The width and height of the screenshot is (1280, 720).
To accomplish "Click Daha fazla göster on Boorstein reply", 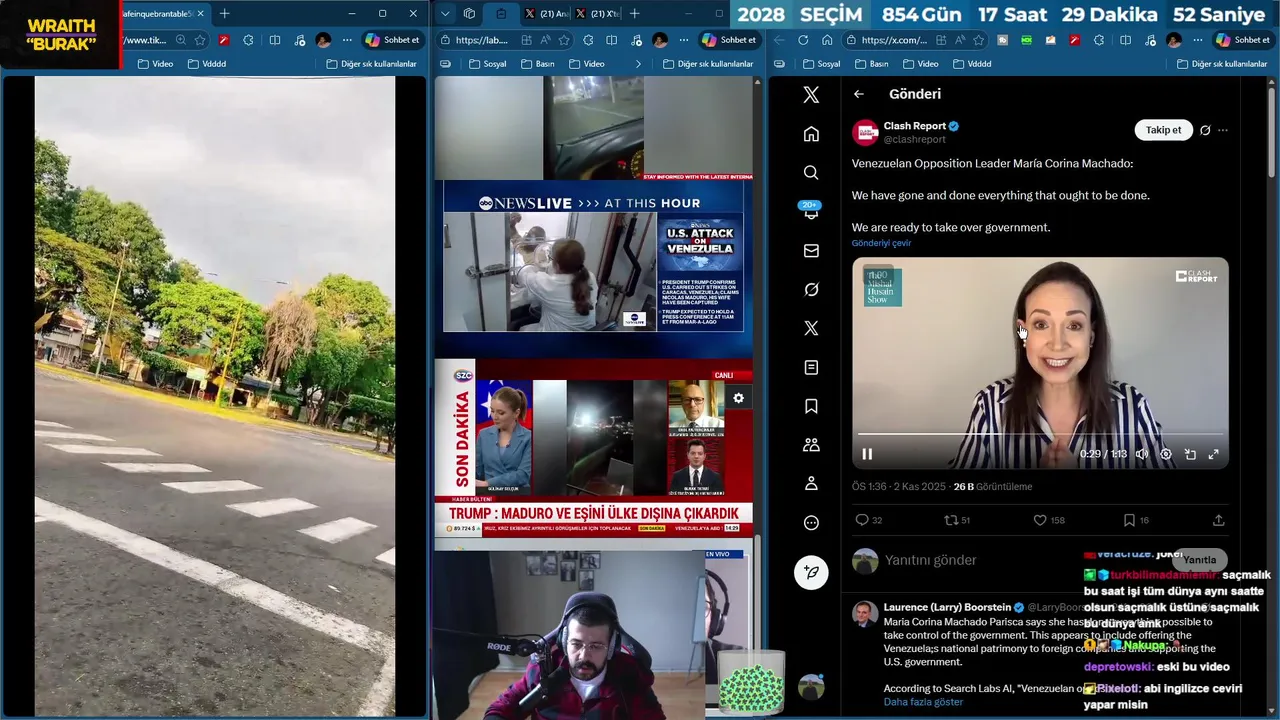I will coord(923,702).
